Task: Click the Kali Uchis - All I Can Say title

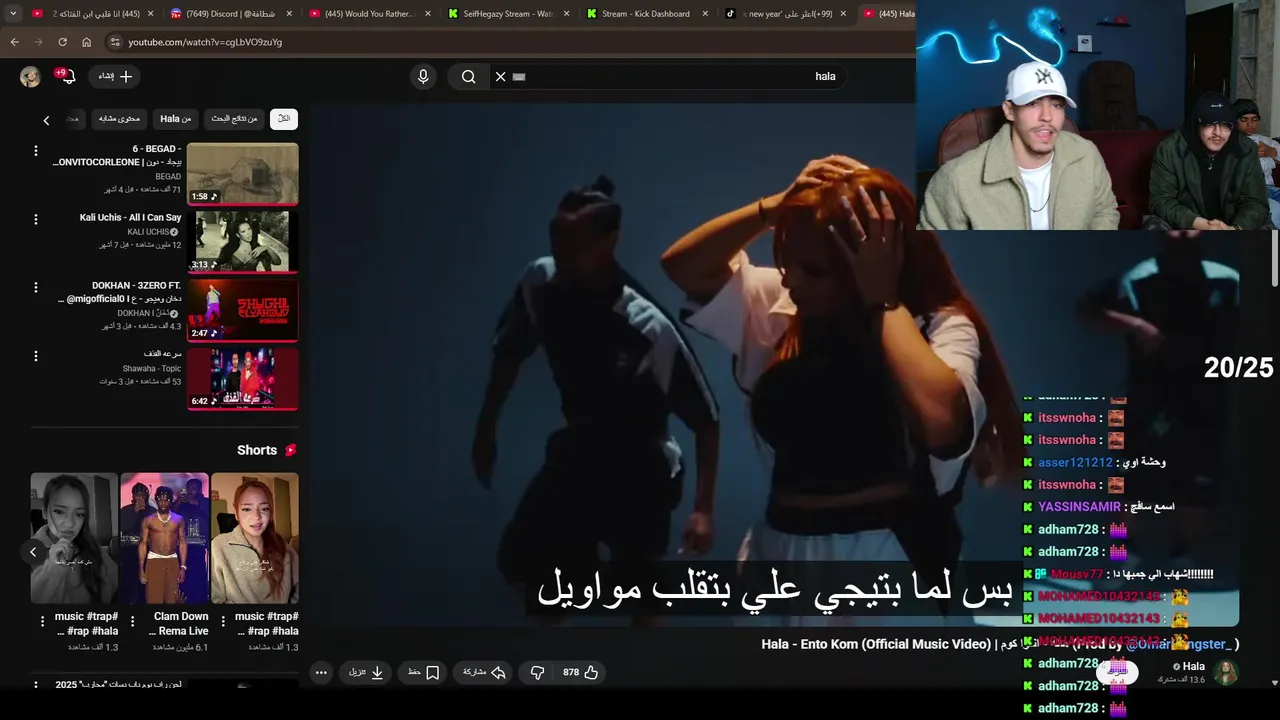Action: (x=131, y=218)
